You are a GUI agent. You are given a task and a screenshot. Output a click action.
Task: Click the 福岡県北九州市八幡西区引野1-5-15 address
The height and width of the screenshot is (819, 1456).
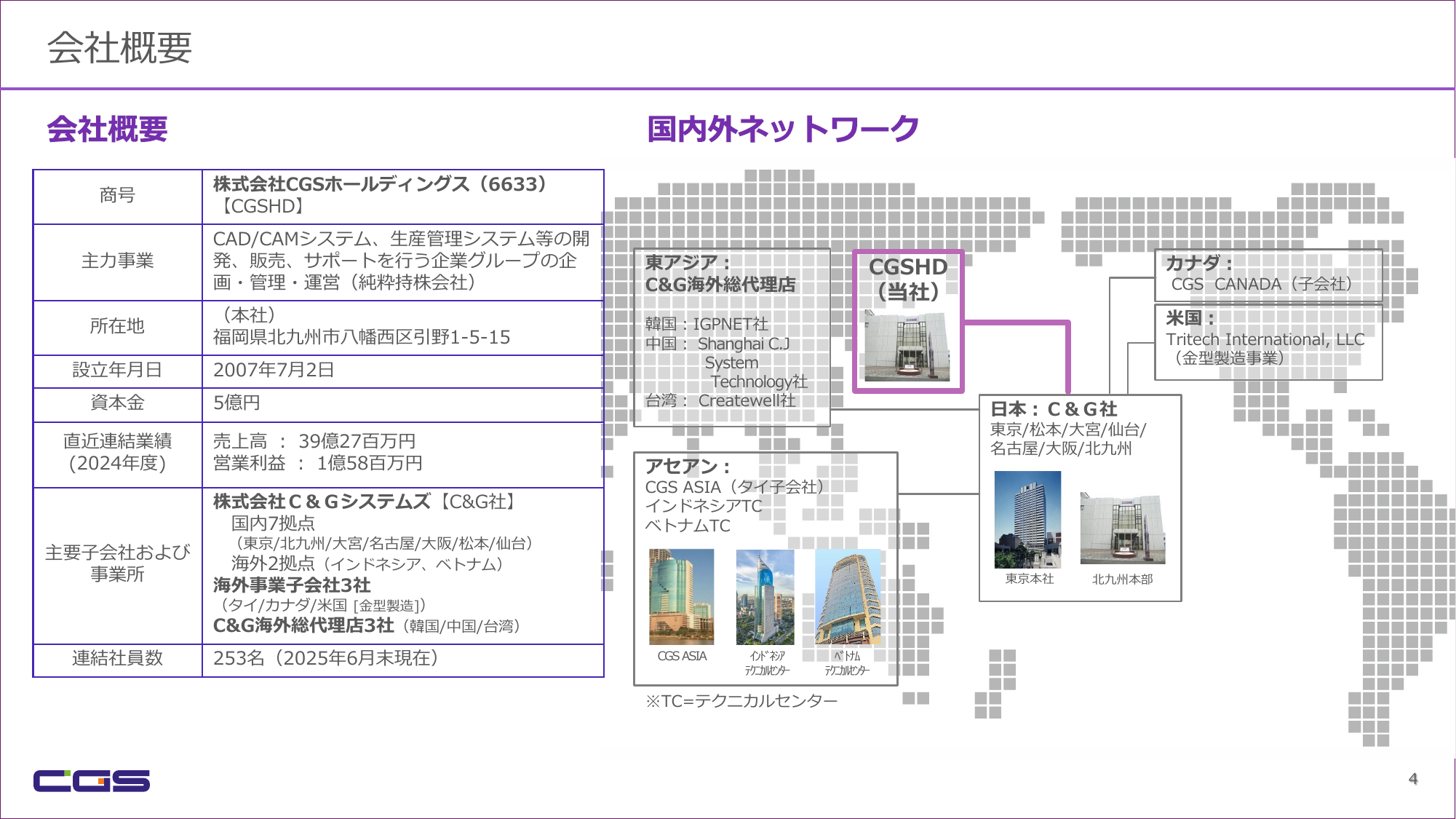(362, 337)
